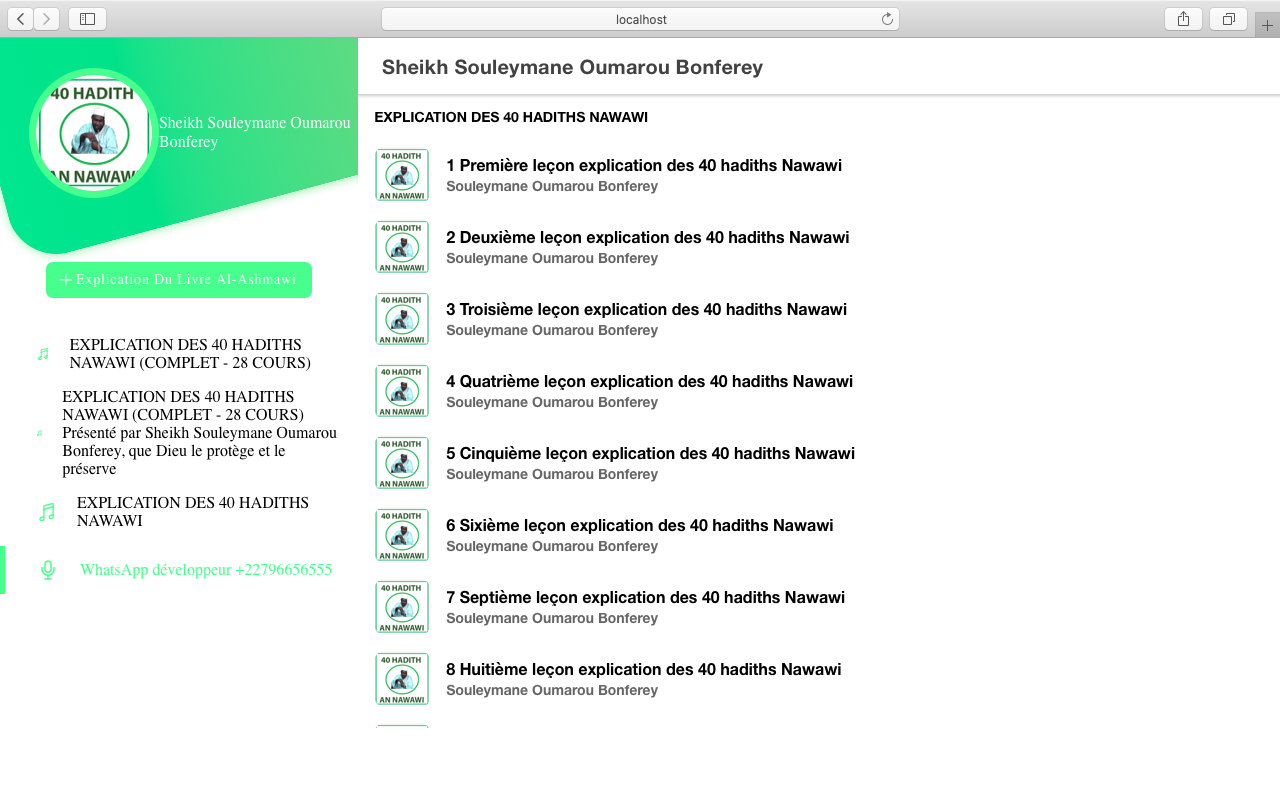This screenshot has height=800, width=1280.
Task: Open 5 Cinquième leçon explication des 40 hadiths
Action: click(x=650, y=454)
